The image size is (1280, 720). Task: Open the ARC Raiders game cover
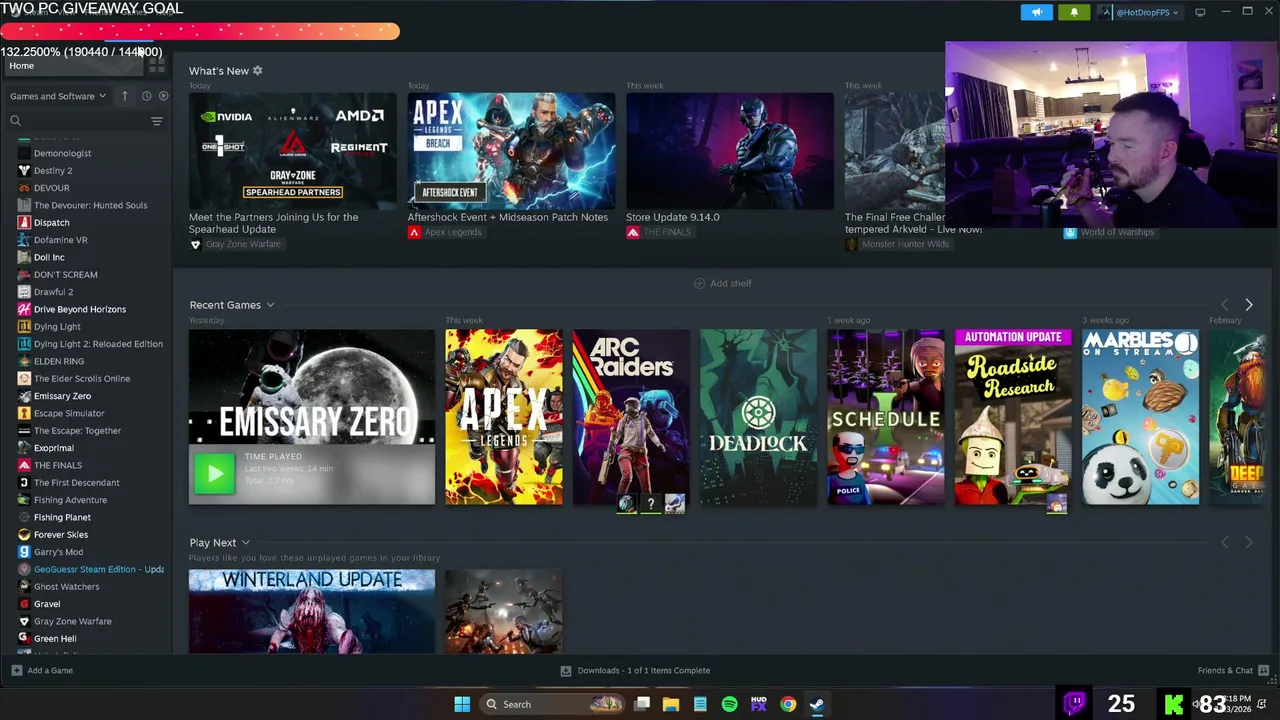[631, 417]
